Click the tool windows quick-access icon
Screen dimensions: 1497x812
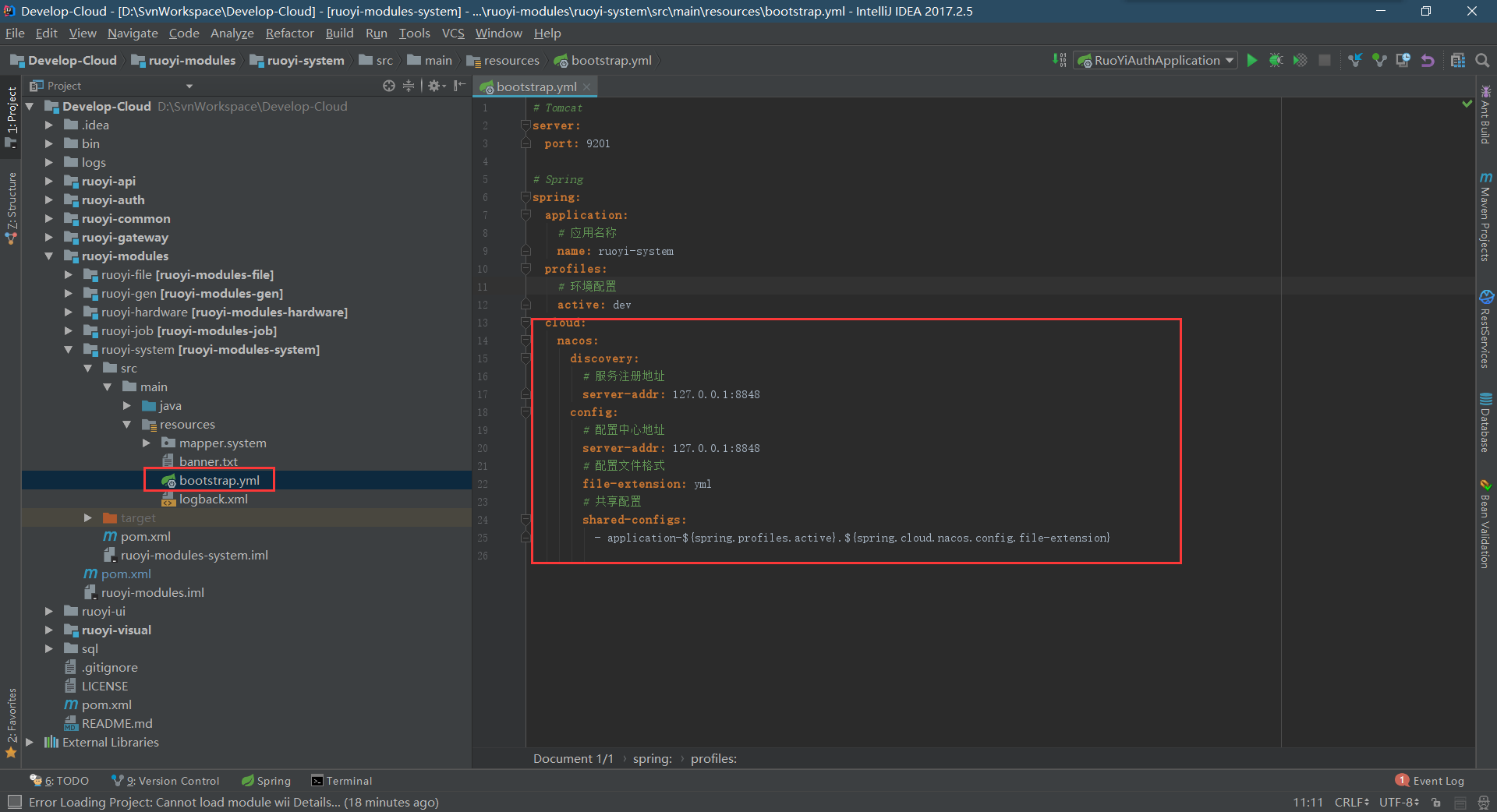pos(14,802)
